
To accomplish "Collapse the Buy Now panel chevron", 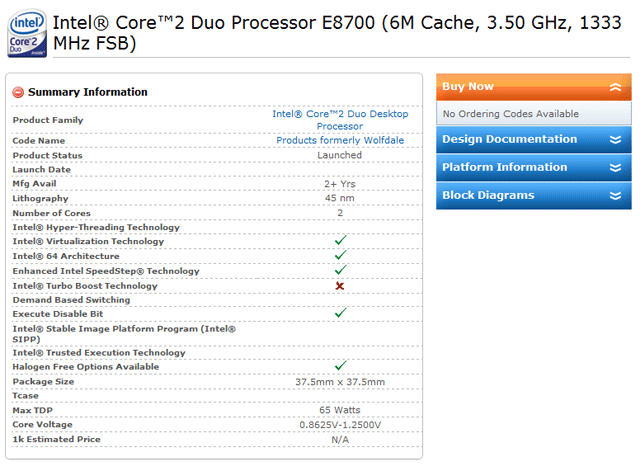I will point(615,87).
